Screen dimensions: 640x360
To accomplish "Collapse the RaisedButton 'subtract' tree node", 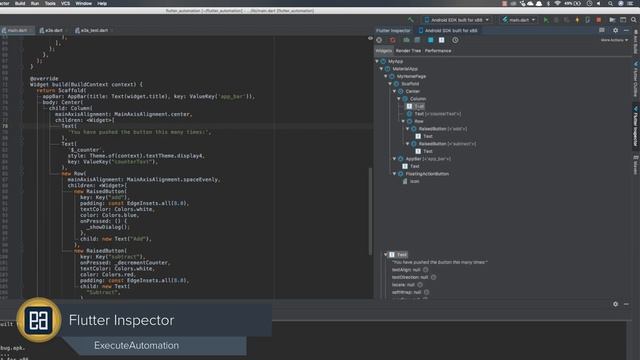I will (408, 144).
